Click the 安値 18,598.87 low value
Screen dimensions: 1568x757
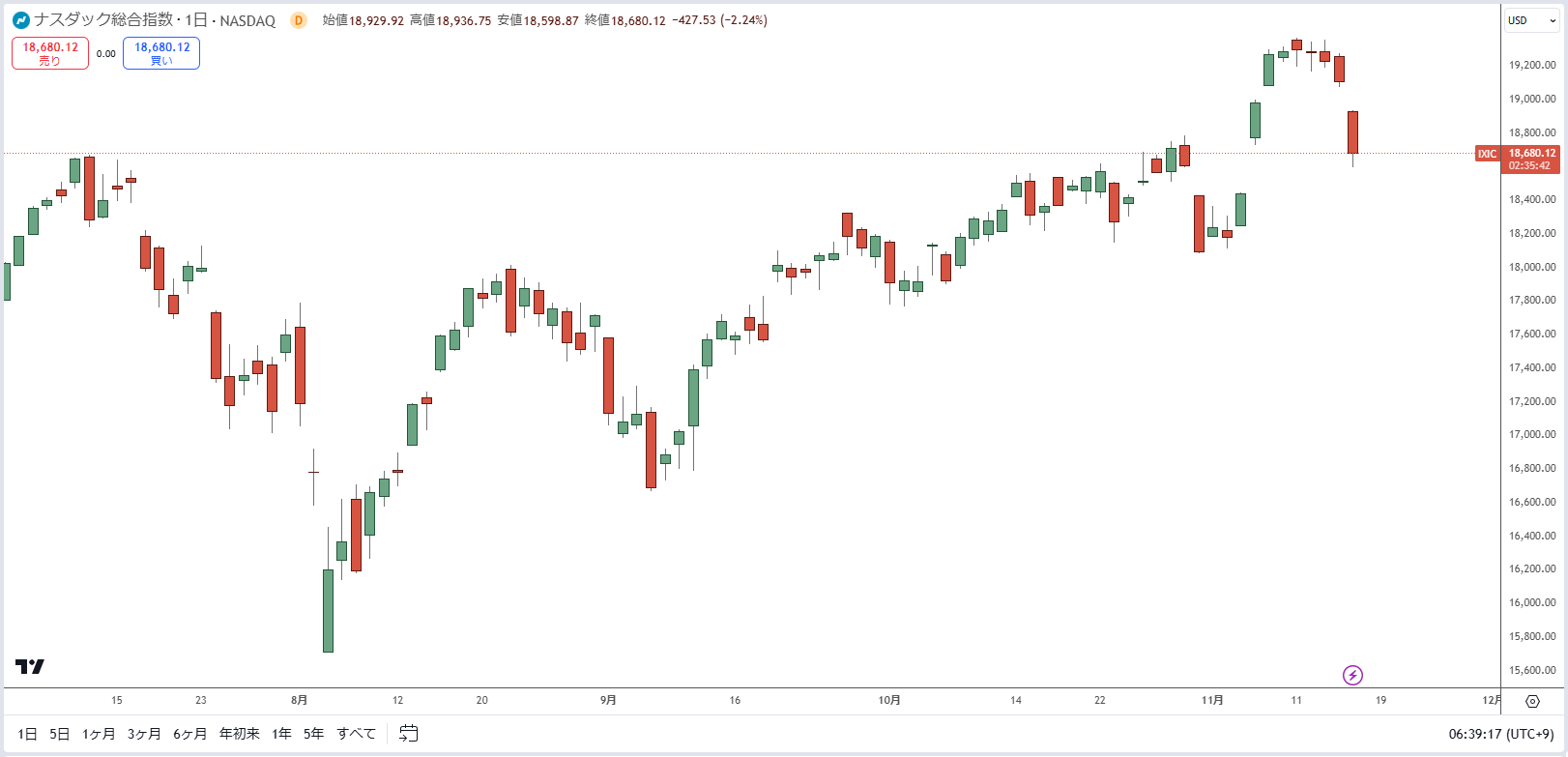click(538, 20)
